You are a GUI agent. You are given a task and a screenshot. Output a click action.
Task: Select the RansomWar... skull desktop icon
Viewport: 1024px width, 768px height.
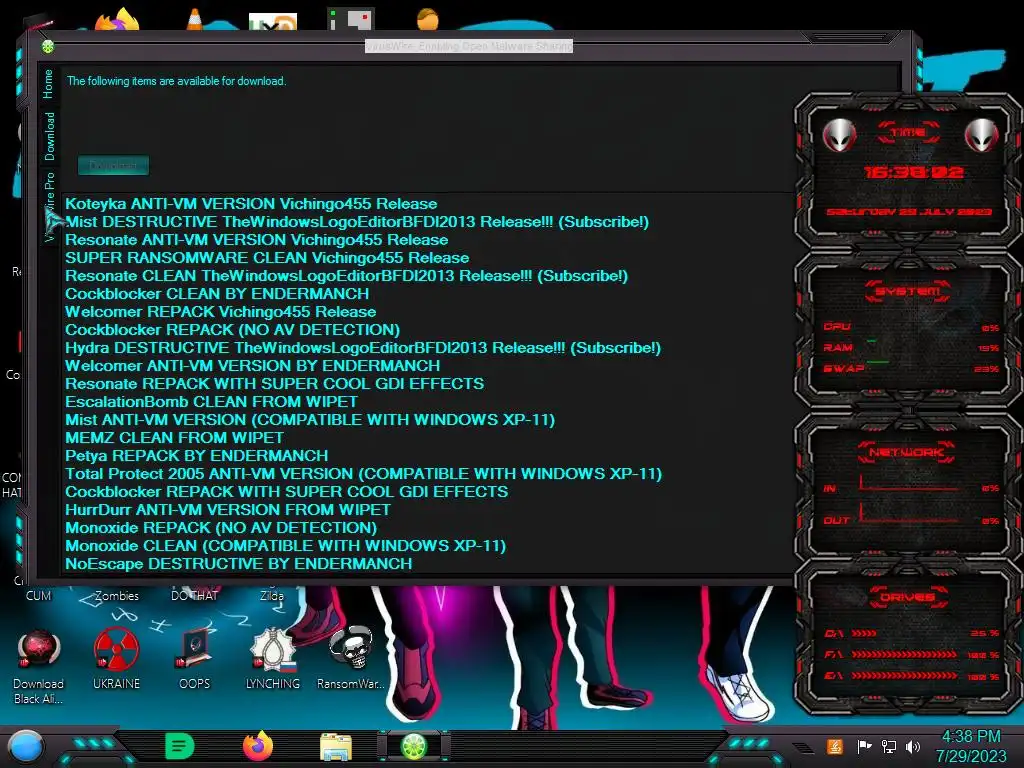coord(351,659)
